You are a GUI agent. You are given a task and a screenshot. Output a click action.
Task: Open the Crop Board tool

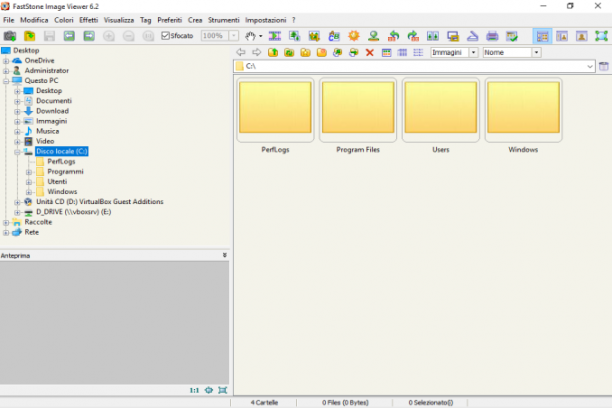pos(314,36)
